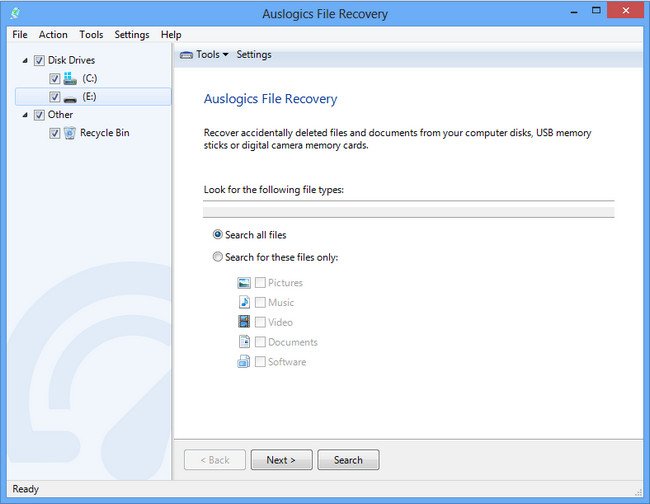The image size is (650, 504).
Task: Uncheck the Recycle Bin checkbox
Action: (54, 133)
